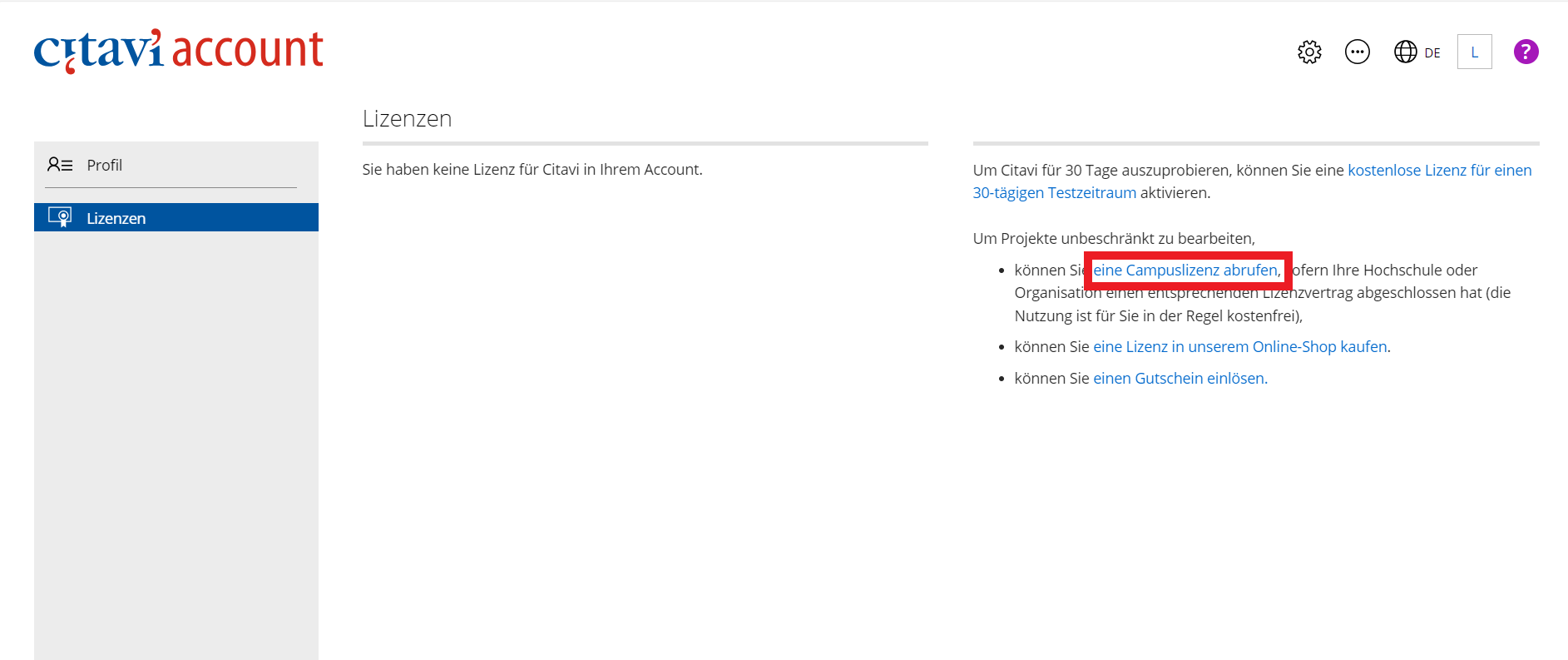Open eine Lizenz in unserem Online-Shop kaufen
This screenshot has height=660, width=1568.
[1240, 346]
